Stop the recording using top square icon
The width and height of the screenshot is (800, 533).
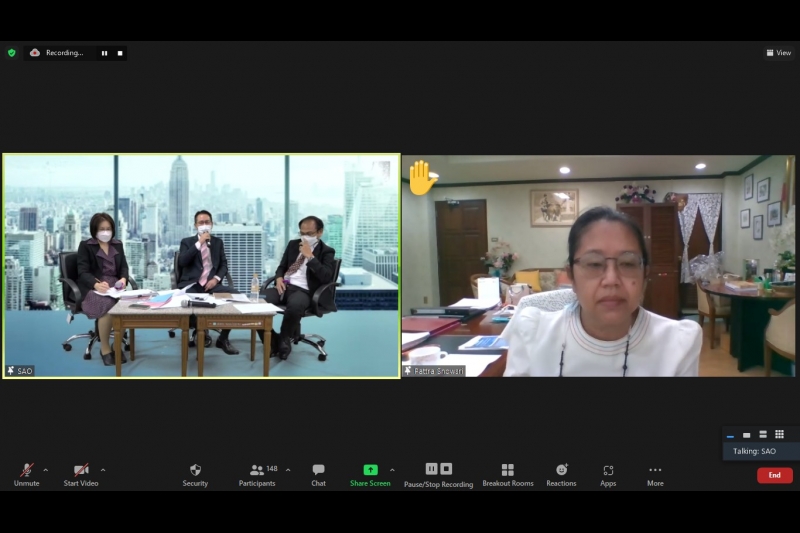pyautogui.click(x=120, y=53)
